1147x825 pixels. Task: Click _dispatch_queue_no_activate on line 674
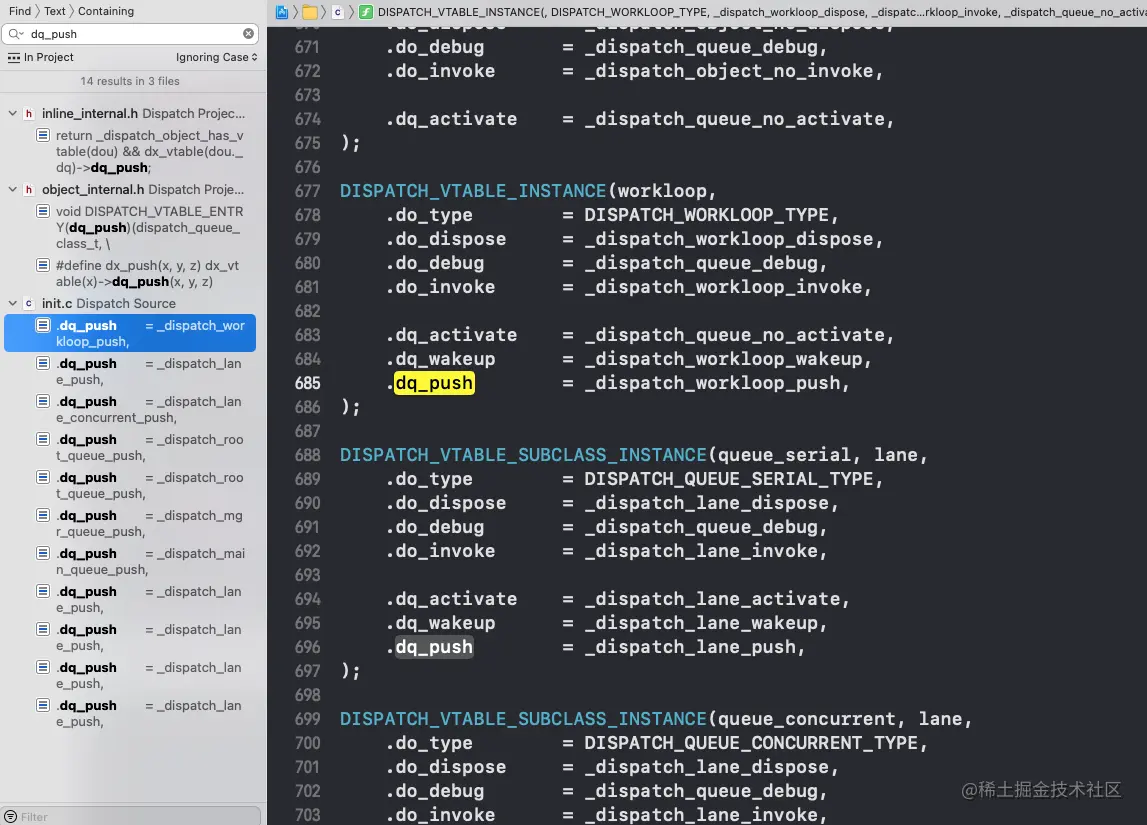(x=734, y=119)
